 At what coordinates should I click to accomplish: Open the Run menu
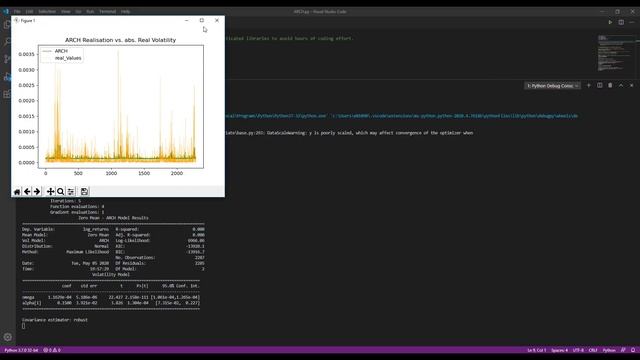tap(90, 11)
